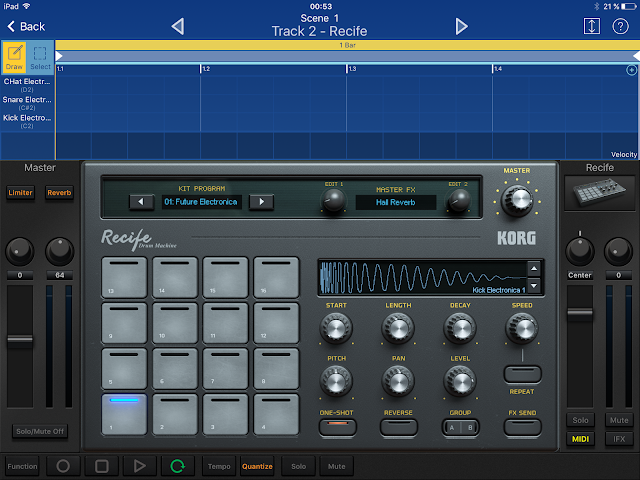Tap the vertical expand editor icon

click(591, 27)
